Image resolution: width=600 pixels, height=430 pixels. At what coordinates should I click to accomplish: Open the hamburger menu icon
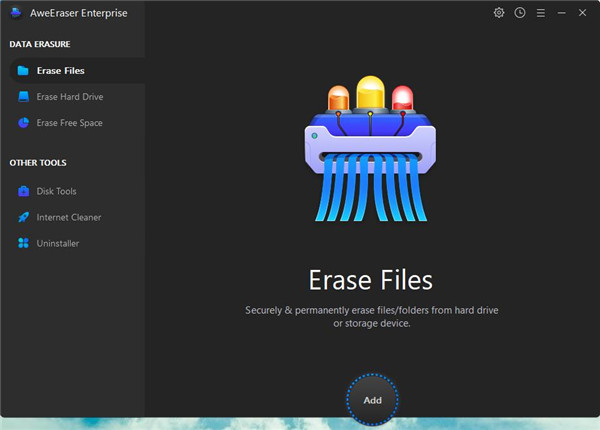pos(541,13)
